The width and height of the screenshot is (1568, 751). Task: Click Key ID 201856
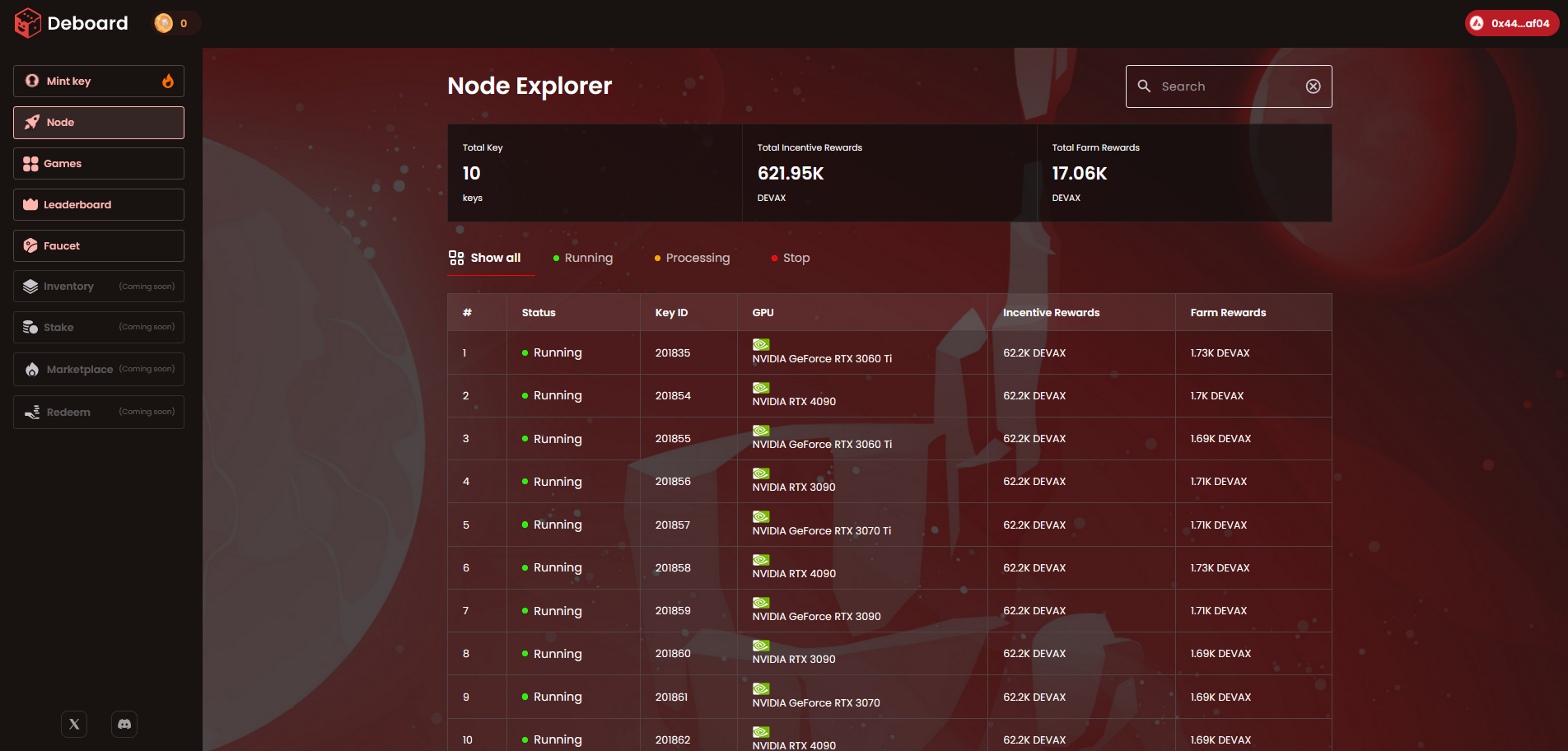[673, 481]
